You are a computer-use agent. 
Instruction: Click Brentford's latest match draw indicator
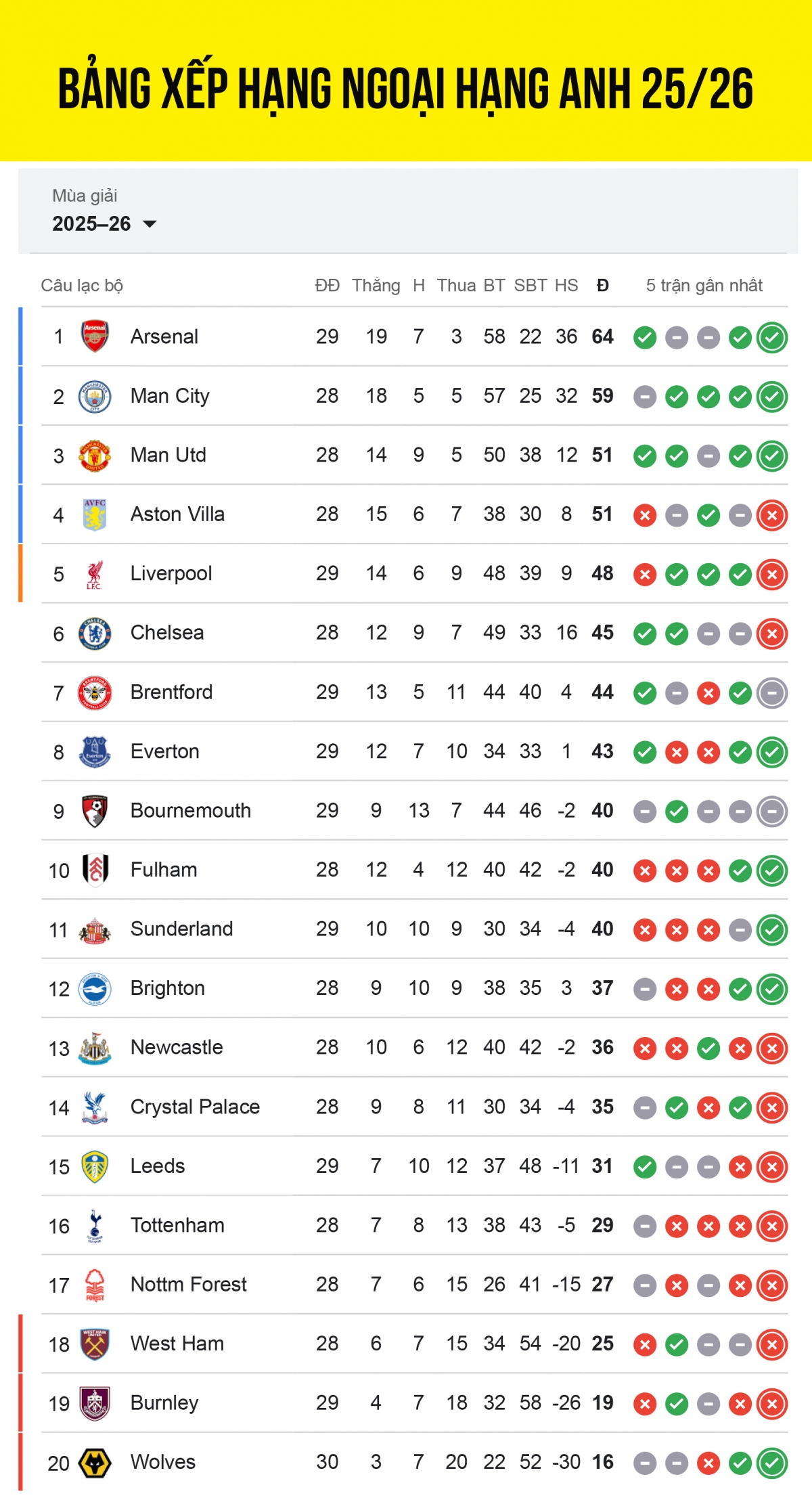point(772,692)
